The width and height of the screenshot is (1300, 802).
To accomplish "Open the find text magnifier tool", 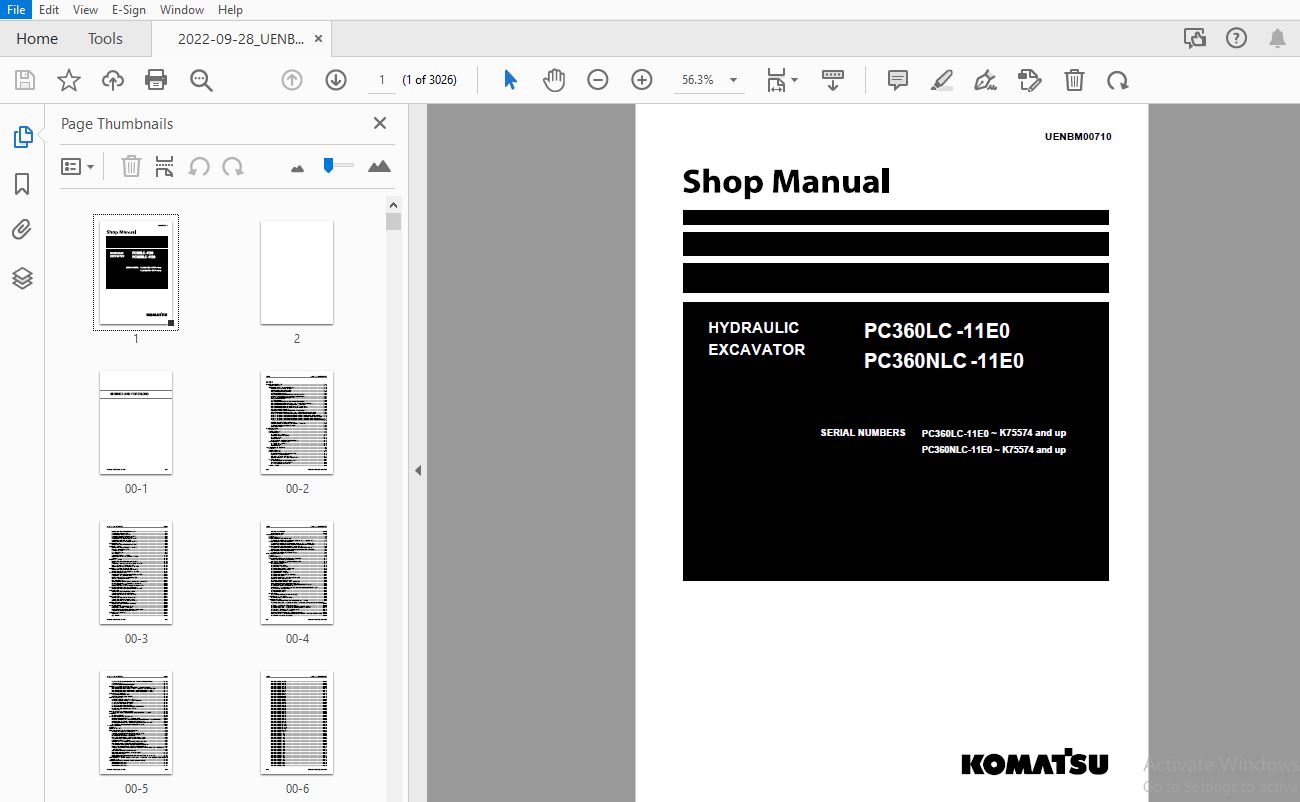I will 201,80.
